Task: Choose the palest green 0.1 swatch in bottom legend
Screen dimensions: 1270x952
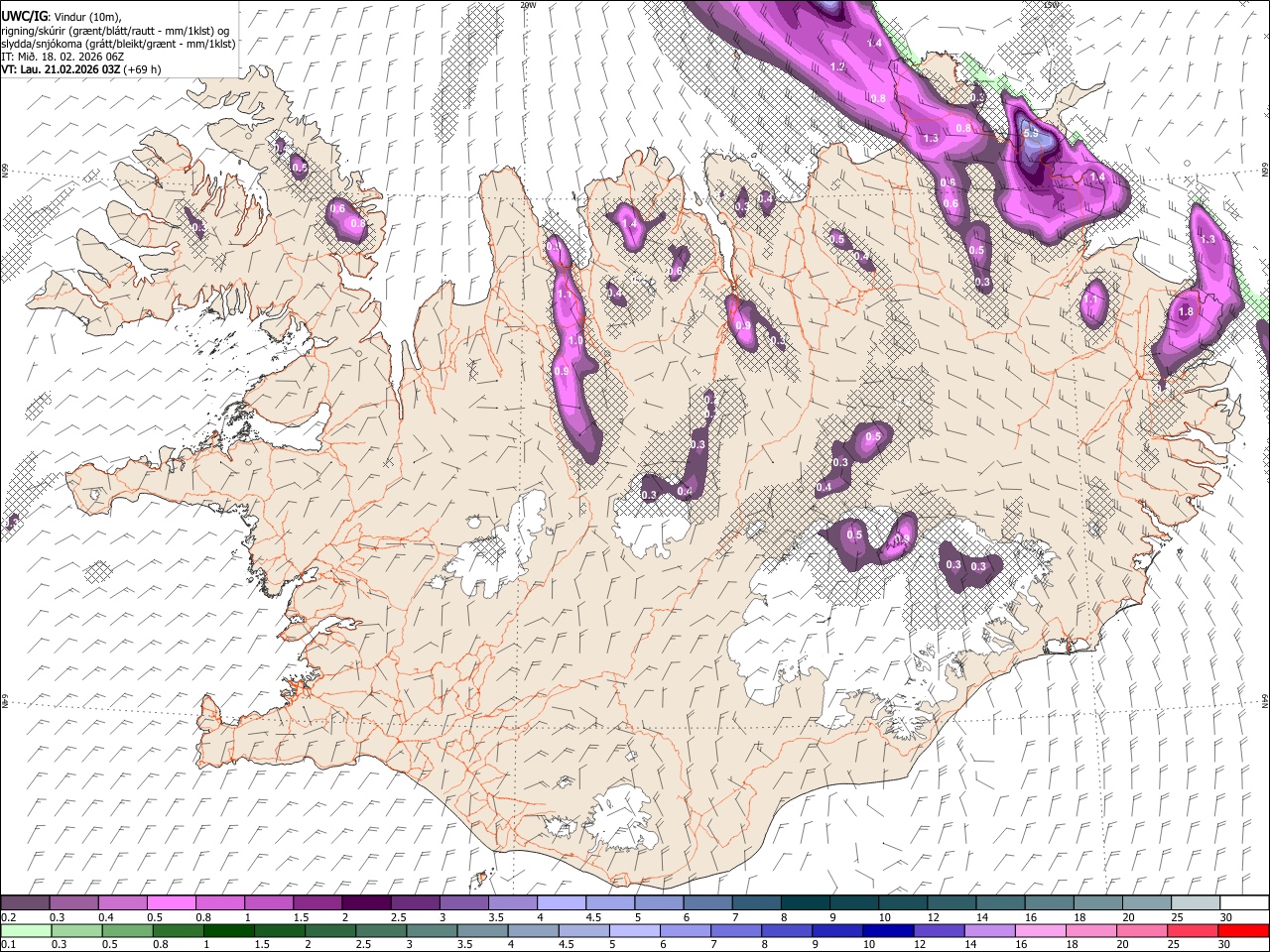Action: point(25,930)
